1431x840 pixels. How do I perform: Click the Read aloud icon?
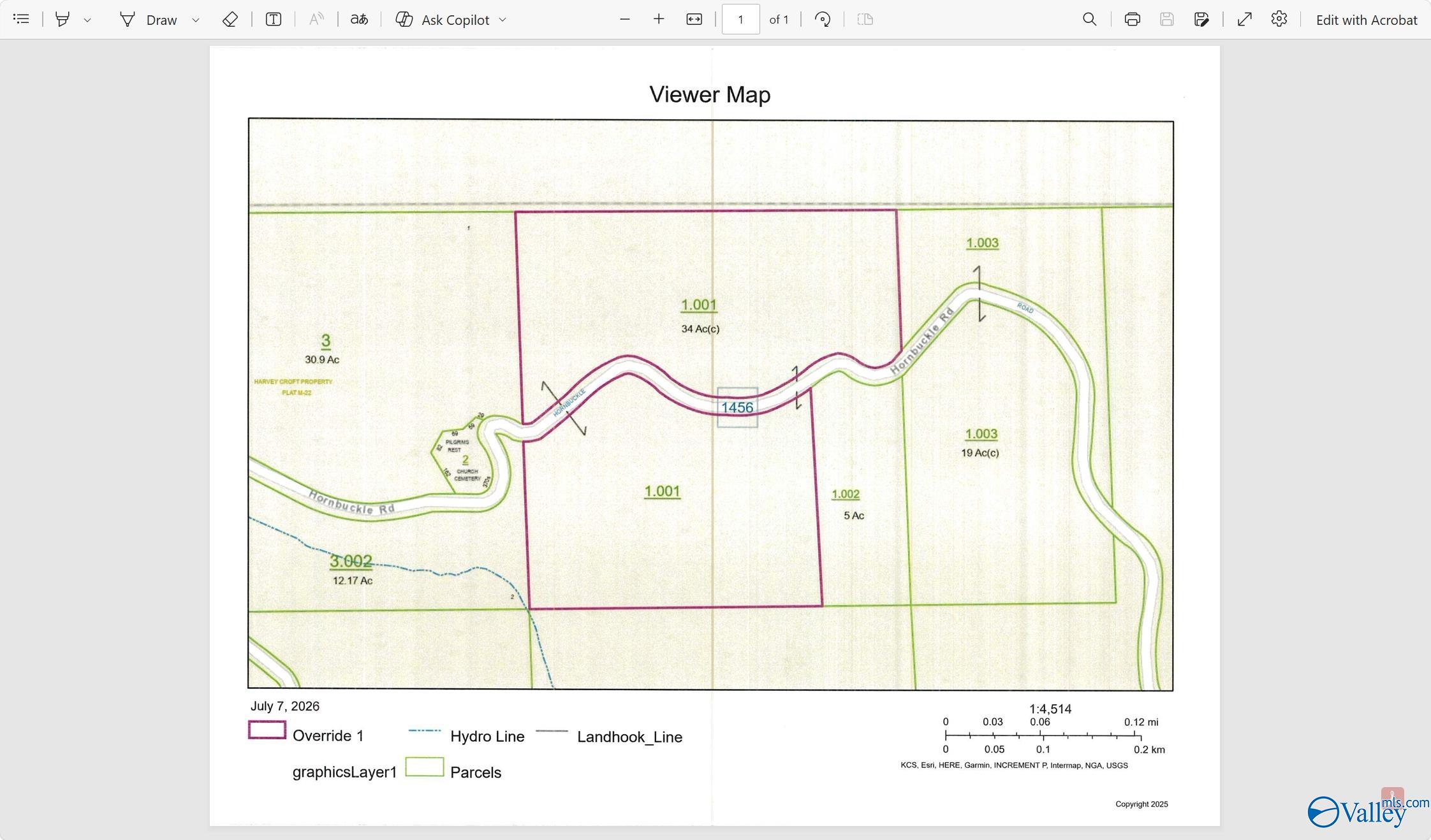click(x=316, y=19)
